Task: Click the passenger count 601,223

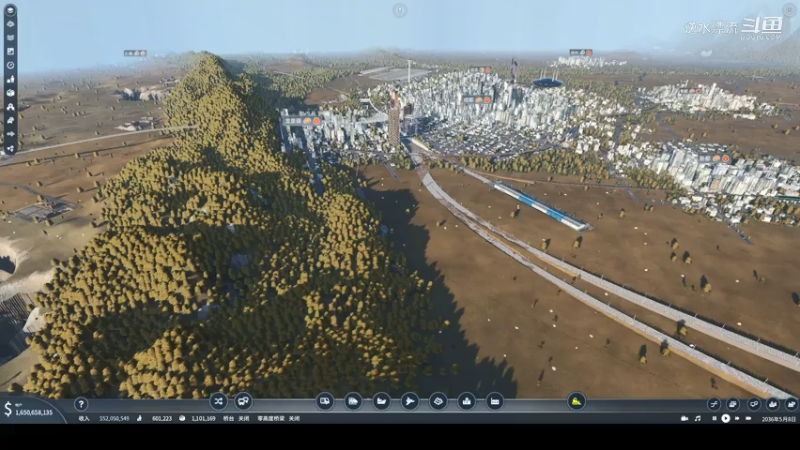Action: pyautogui.click(x=162, y=418)
